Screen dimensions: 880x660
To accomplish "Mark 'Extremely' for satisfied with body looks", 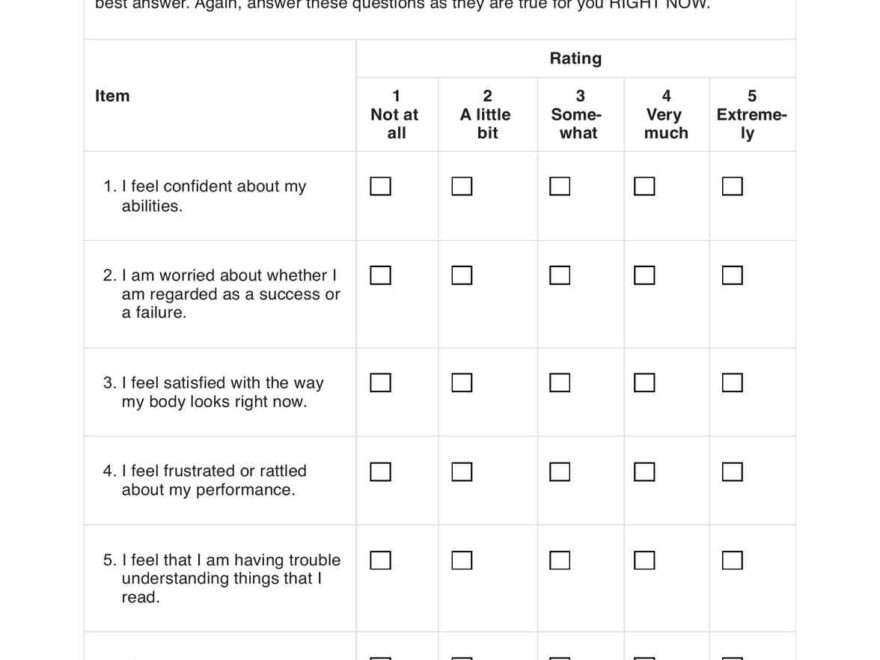I will [x=732, y=383].
